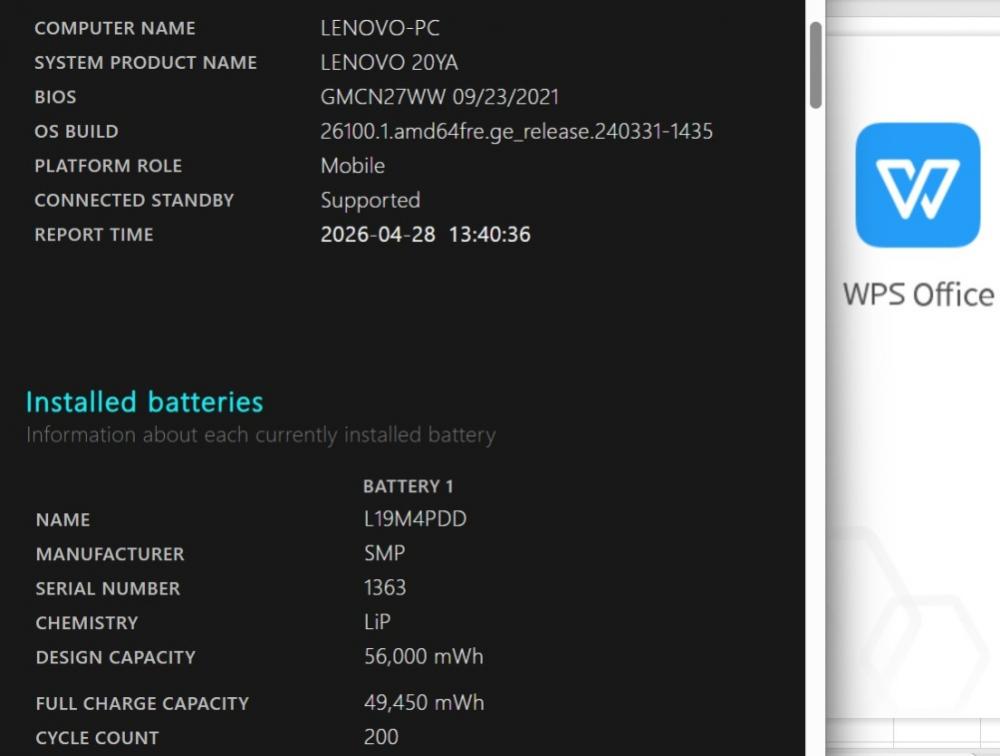
Task: Click the 56,000 mWh design capacity
Action: 423,656
